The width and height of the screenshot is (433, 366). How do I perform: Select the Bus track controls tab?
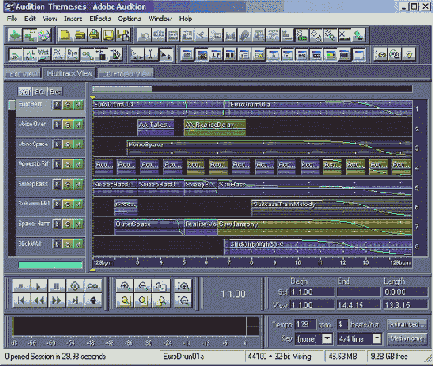(x=55, y=91)
